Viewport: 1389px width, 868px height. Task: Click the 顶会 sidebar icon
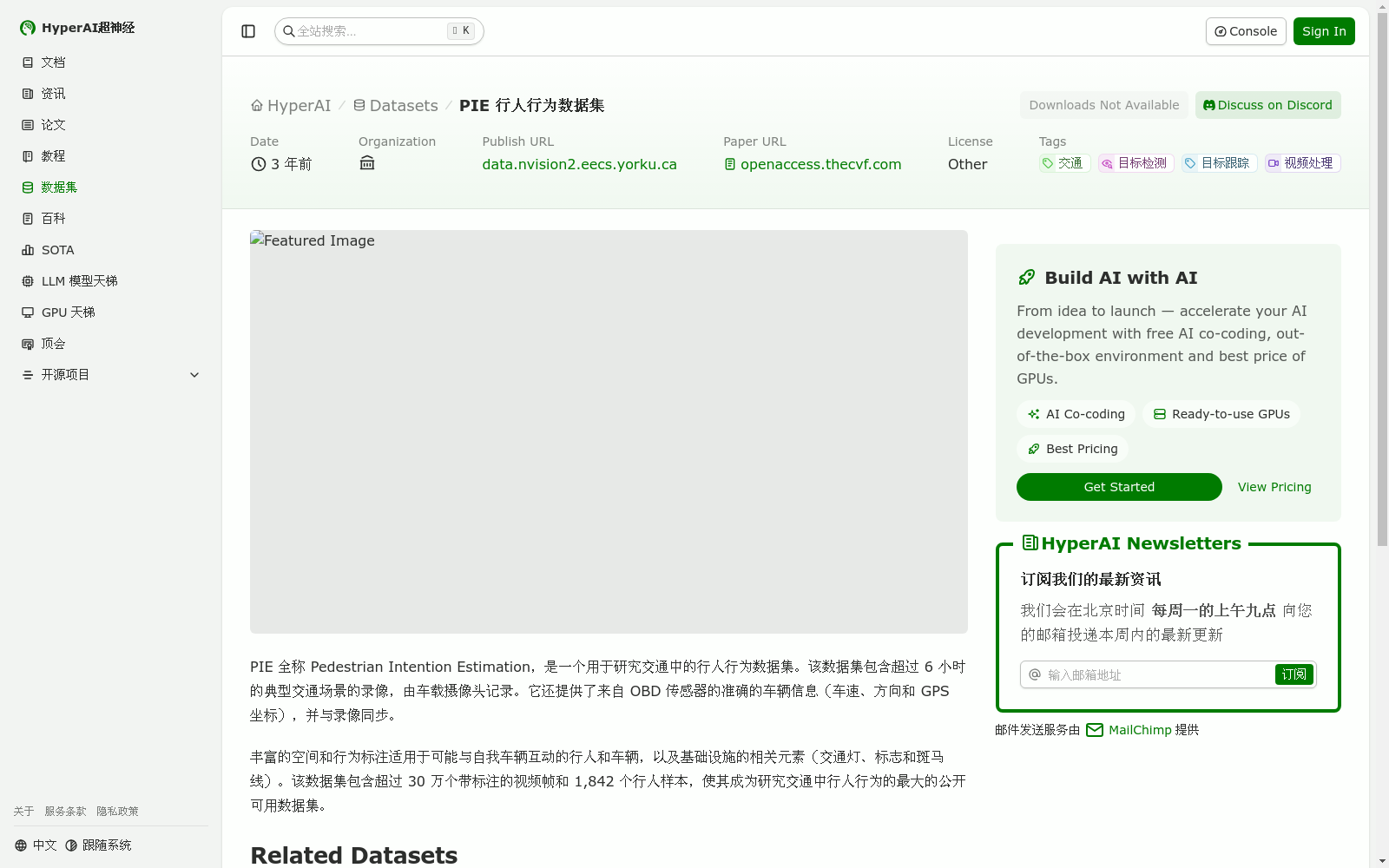click(x=28, y=344)
